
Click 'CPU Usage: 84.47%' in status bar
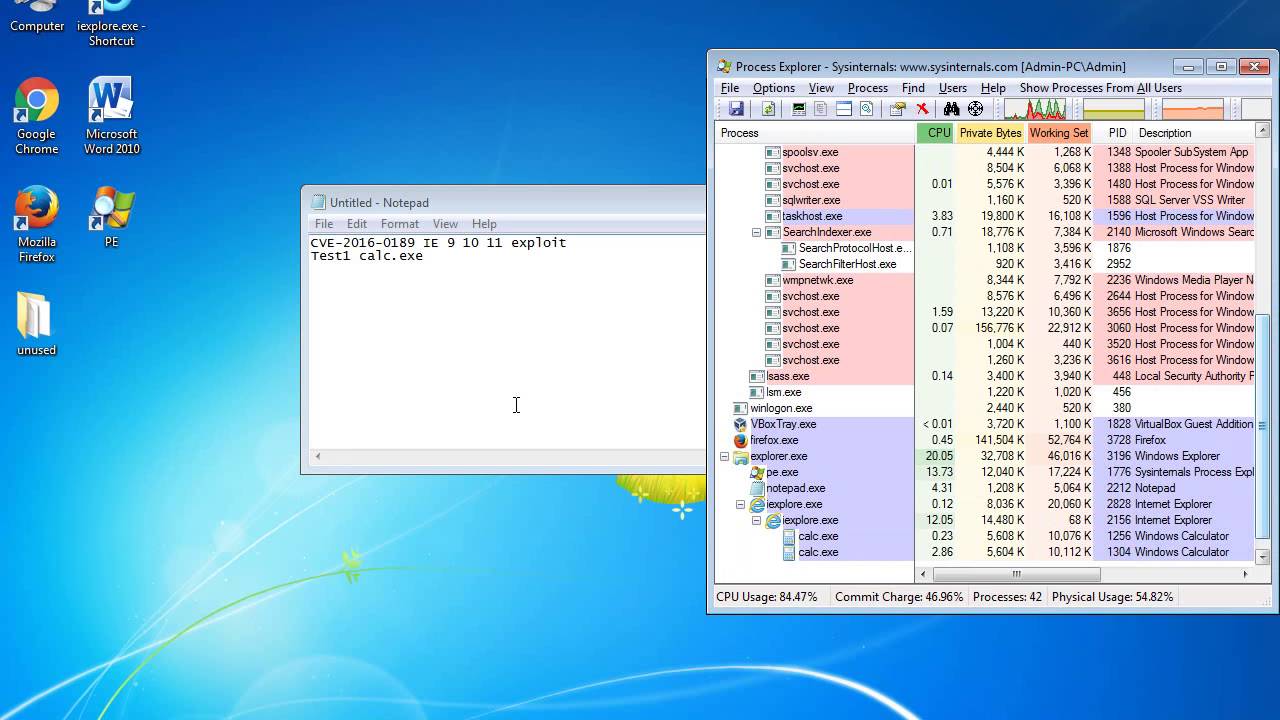click(x=766, y=597)
